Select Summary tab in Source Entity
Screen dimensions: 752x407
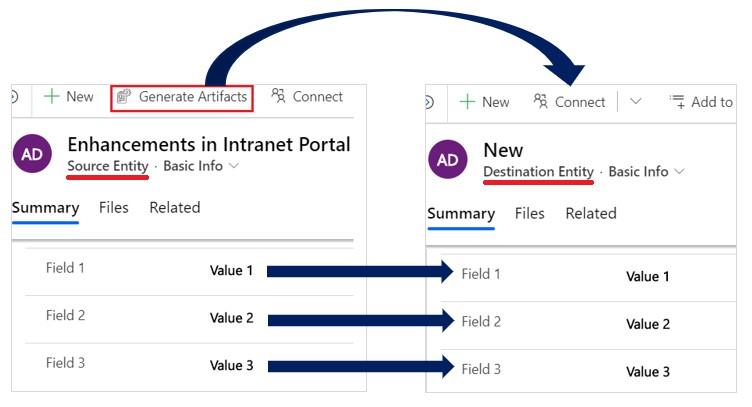(46, 208)
